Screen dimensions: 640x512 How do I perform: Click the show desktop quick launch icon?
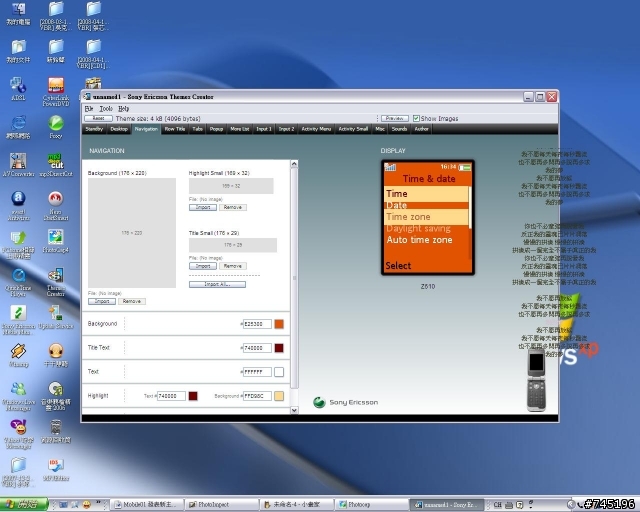[x=63, y=505]
